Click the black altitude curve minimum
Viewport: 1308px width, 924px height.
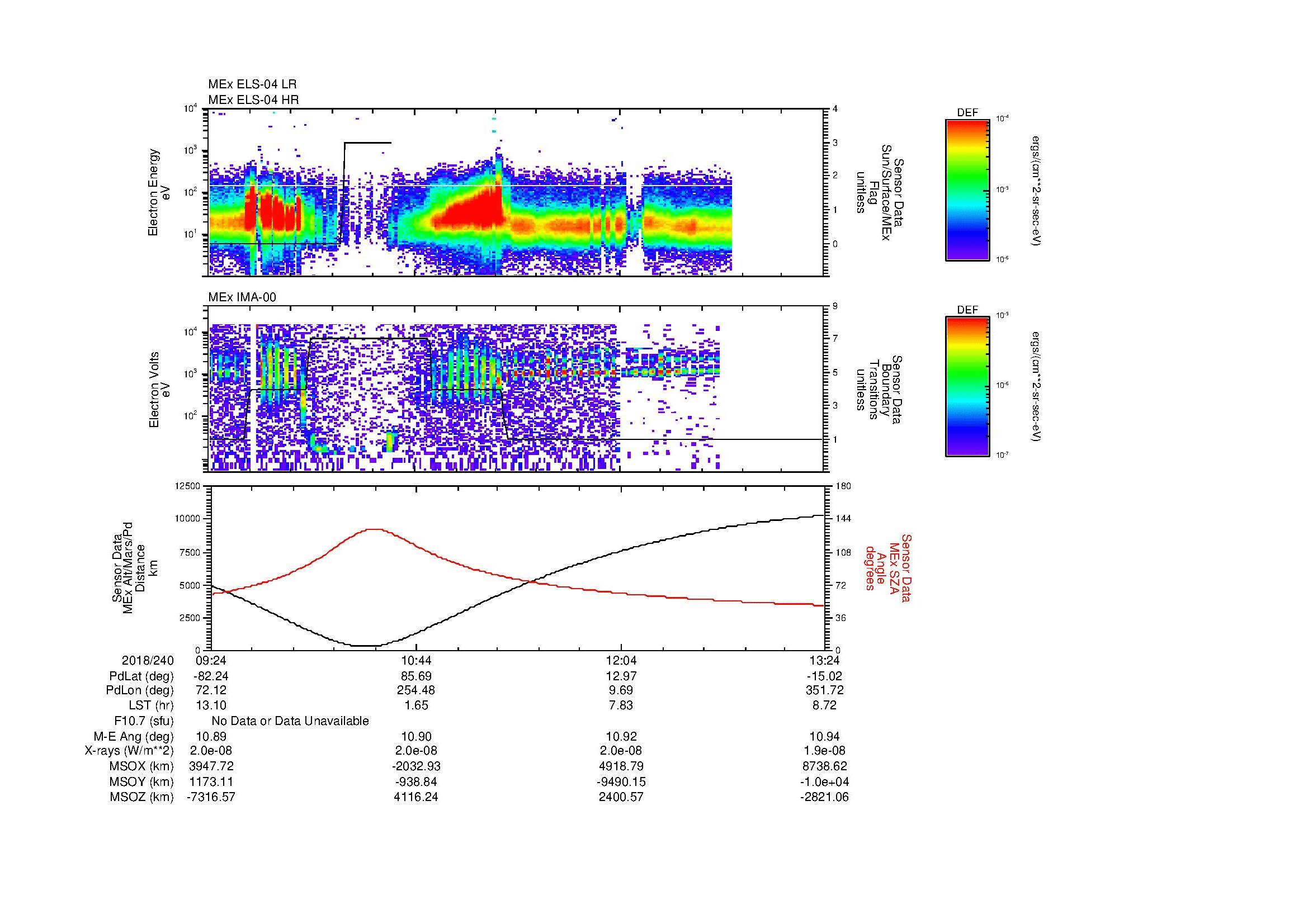365,646
